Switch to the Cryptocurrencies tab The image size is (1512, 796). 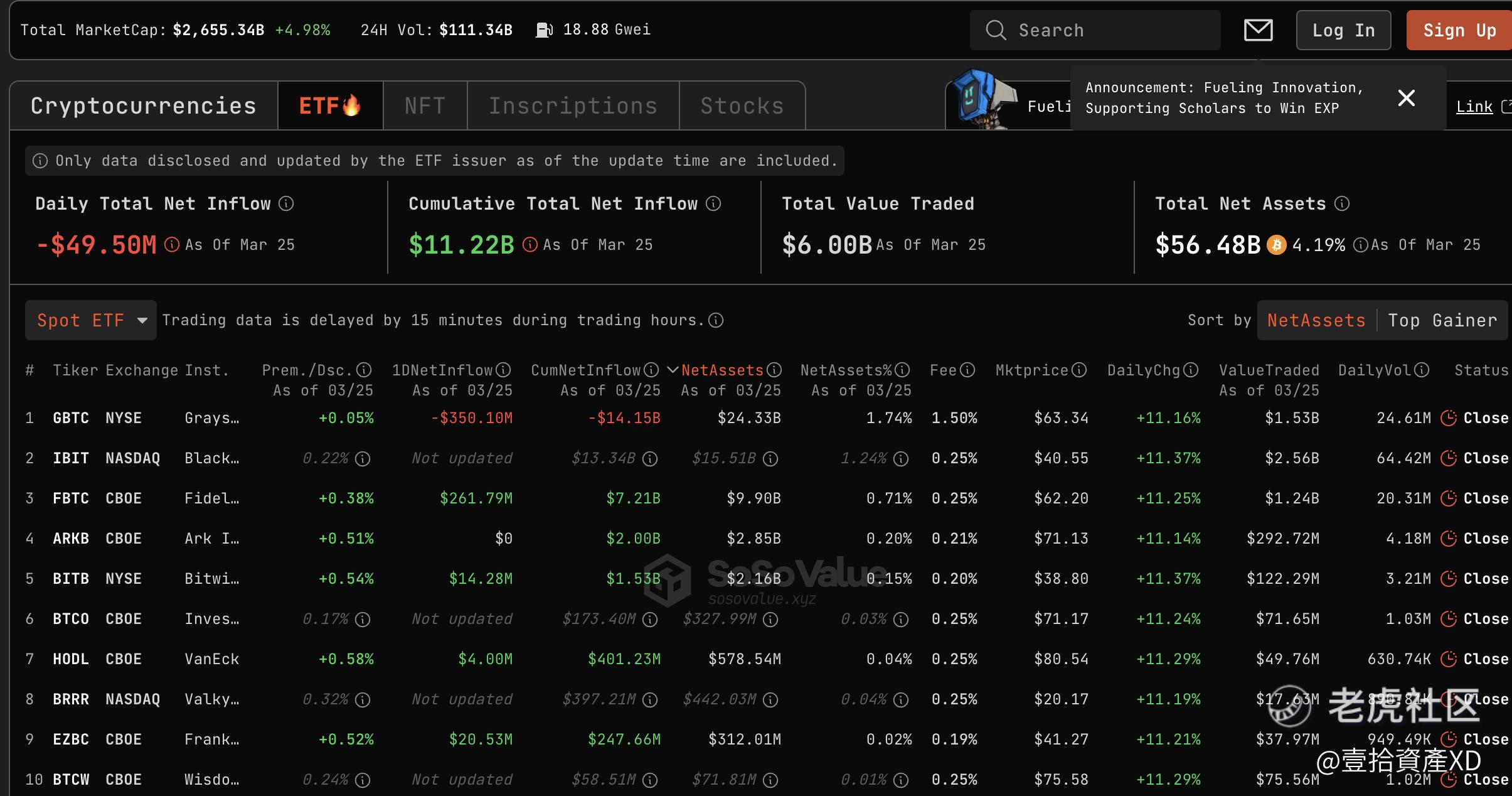[144, 105]
